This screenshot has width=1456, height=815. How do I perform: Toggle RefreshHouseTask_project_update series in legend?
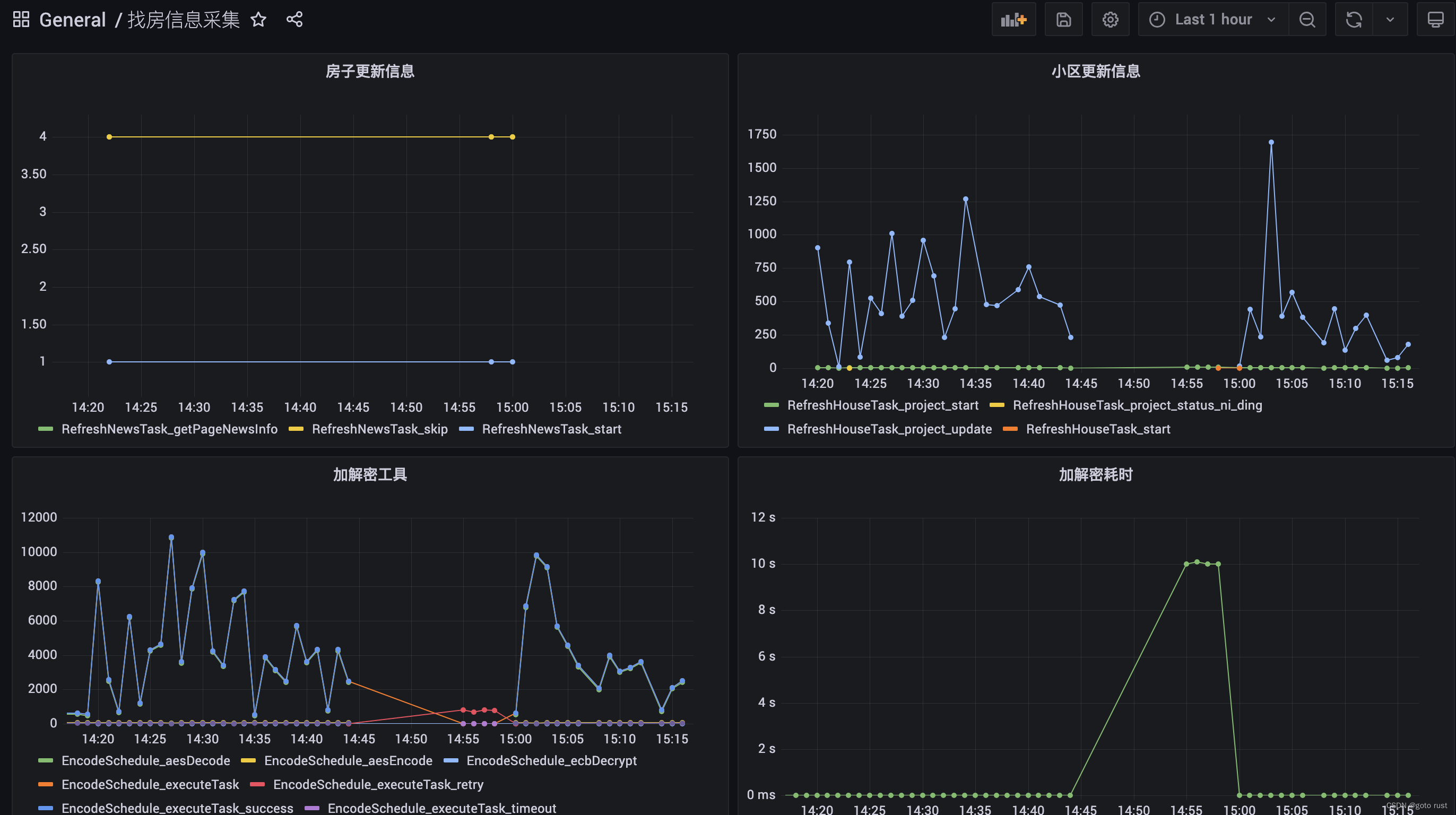(889, 429)
